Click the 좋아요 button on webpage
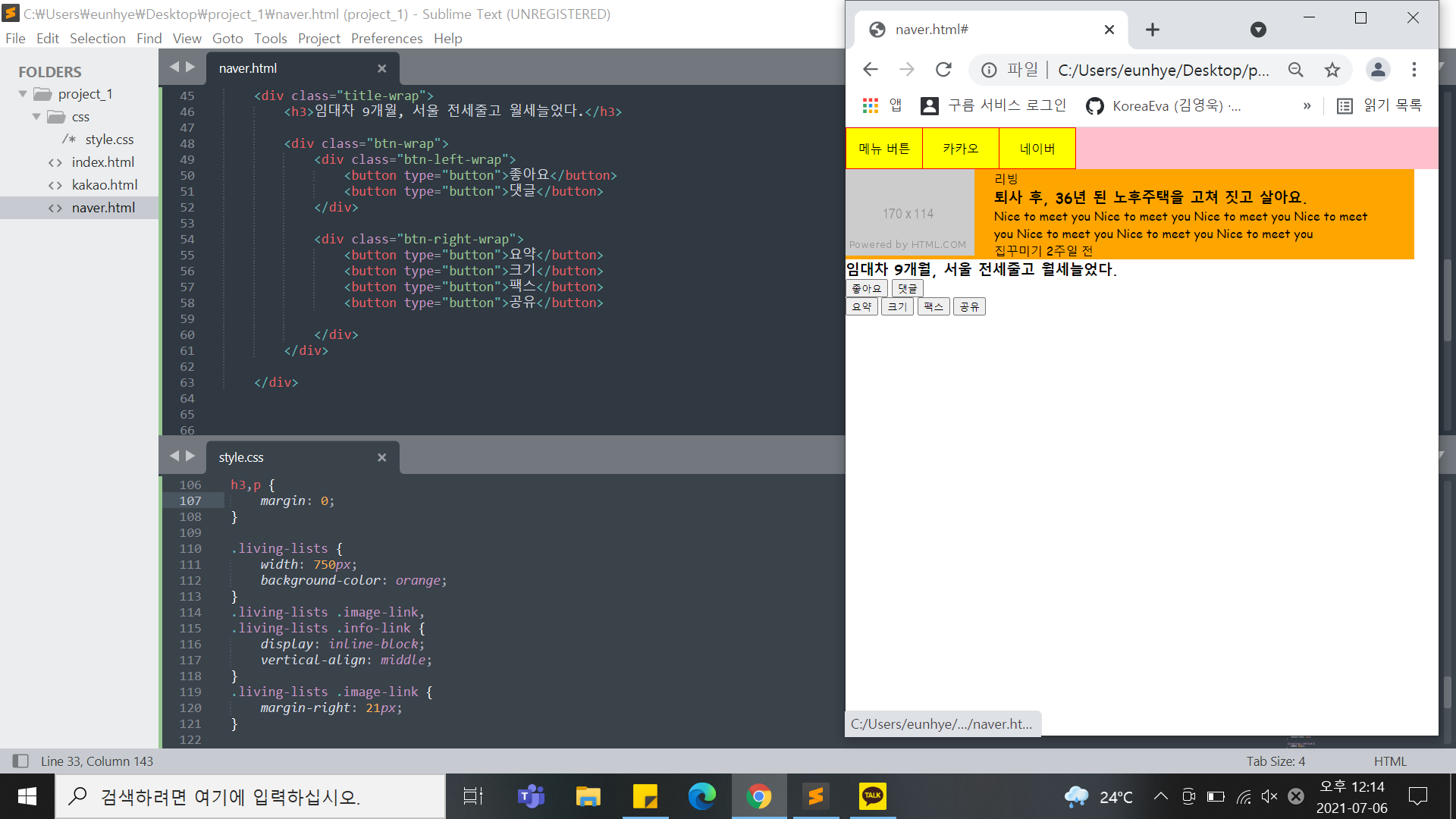This screenshot has height=819, width=1456. [x=866, y=288]
